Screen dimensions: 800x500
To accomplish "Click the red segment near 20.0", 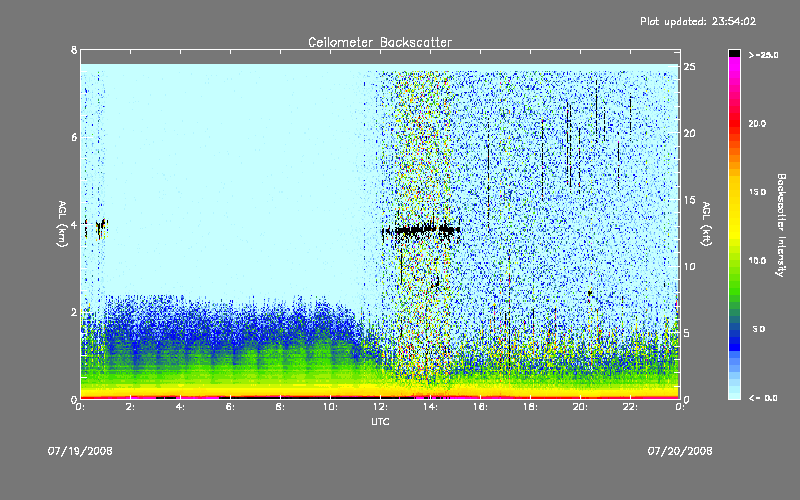I will coord(734,122).
